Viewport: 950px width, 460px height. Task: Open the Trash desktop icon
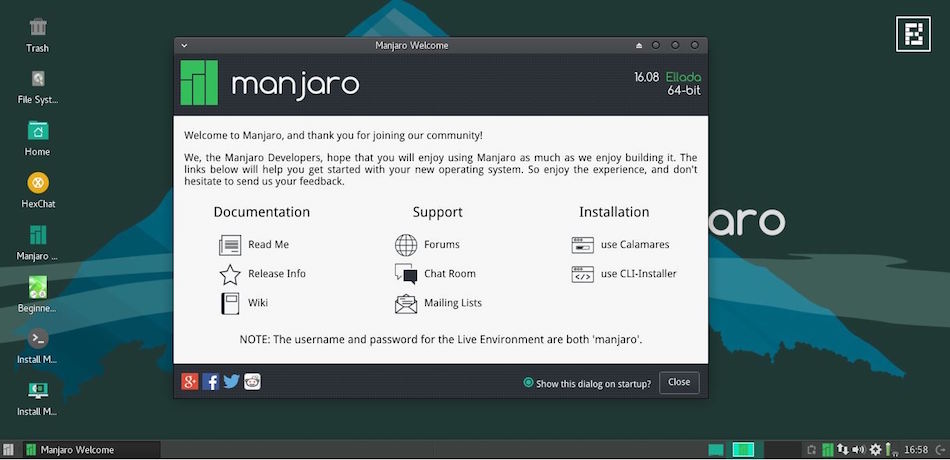[38, 27]
